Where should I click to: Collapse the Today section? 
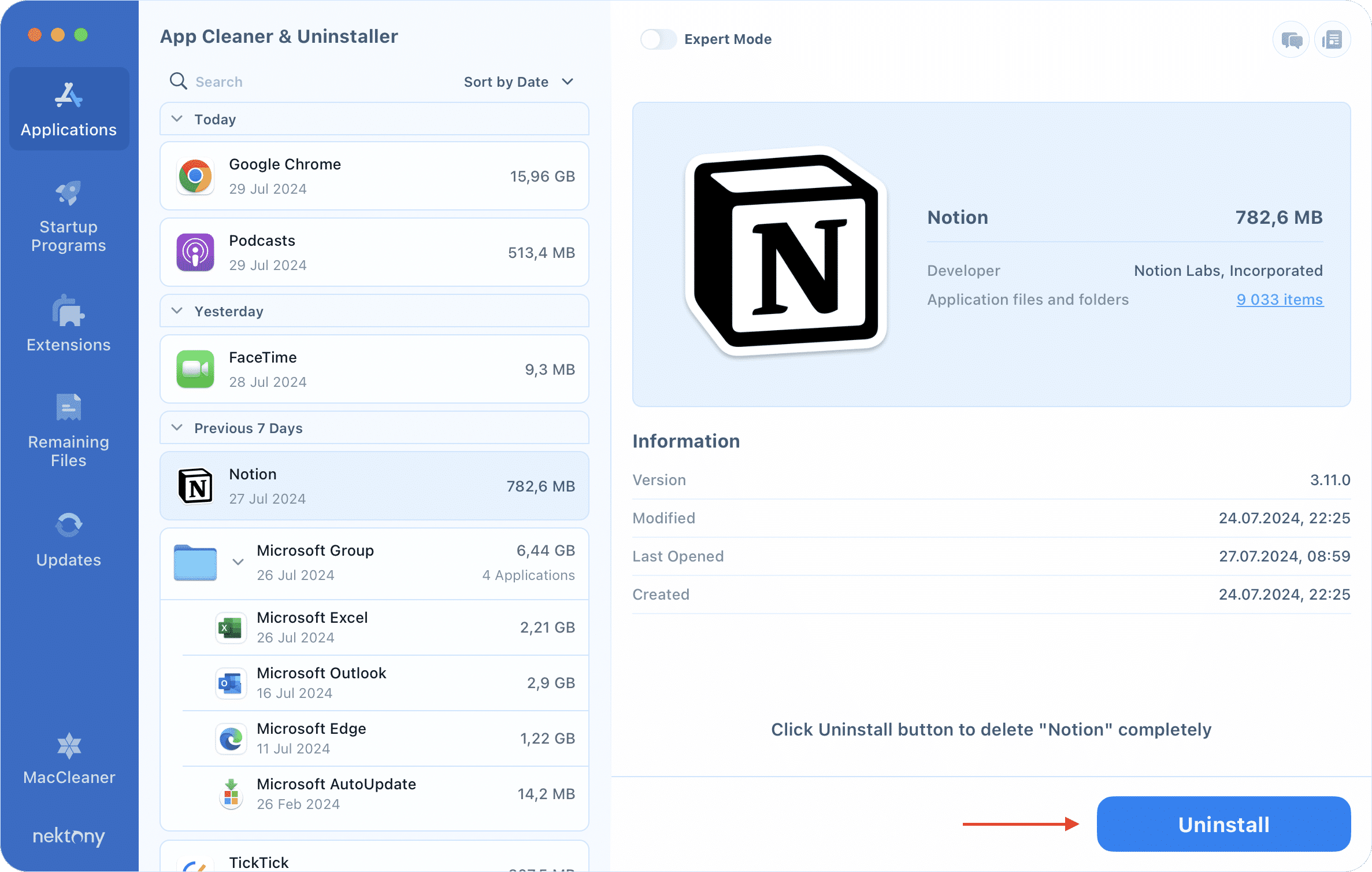[x=177, y=119]
